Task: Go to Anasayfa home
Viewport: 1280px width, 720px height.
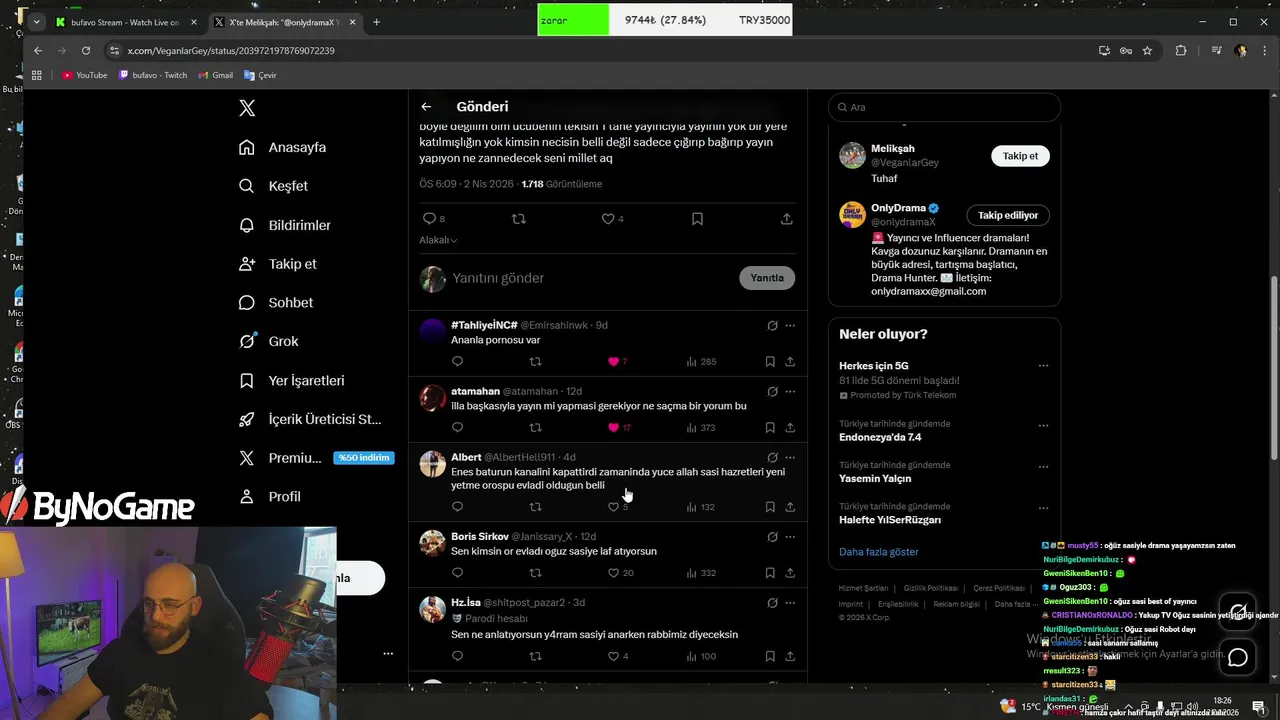Action: coord(283,147)
